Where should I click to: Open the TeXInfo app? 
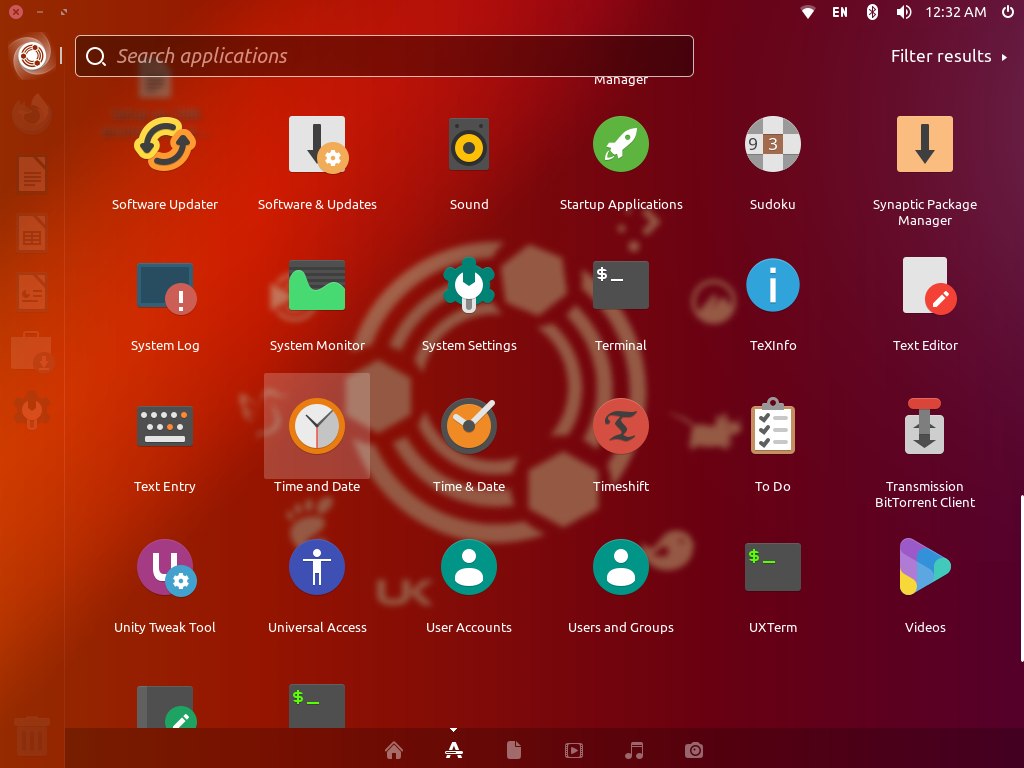(x=773, y=285)
